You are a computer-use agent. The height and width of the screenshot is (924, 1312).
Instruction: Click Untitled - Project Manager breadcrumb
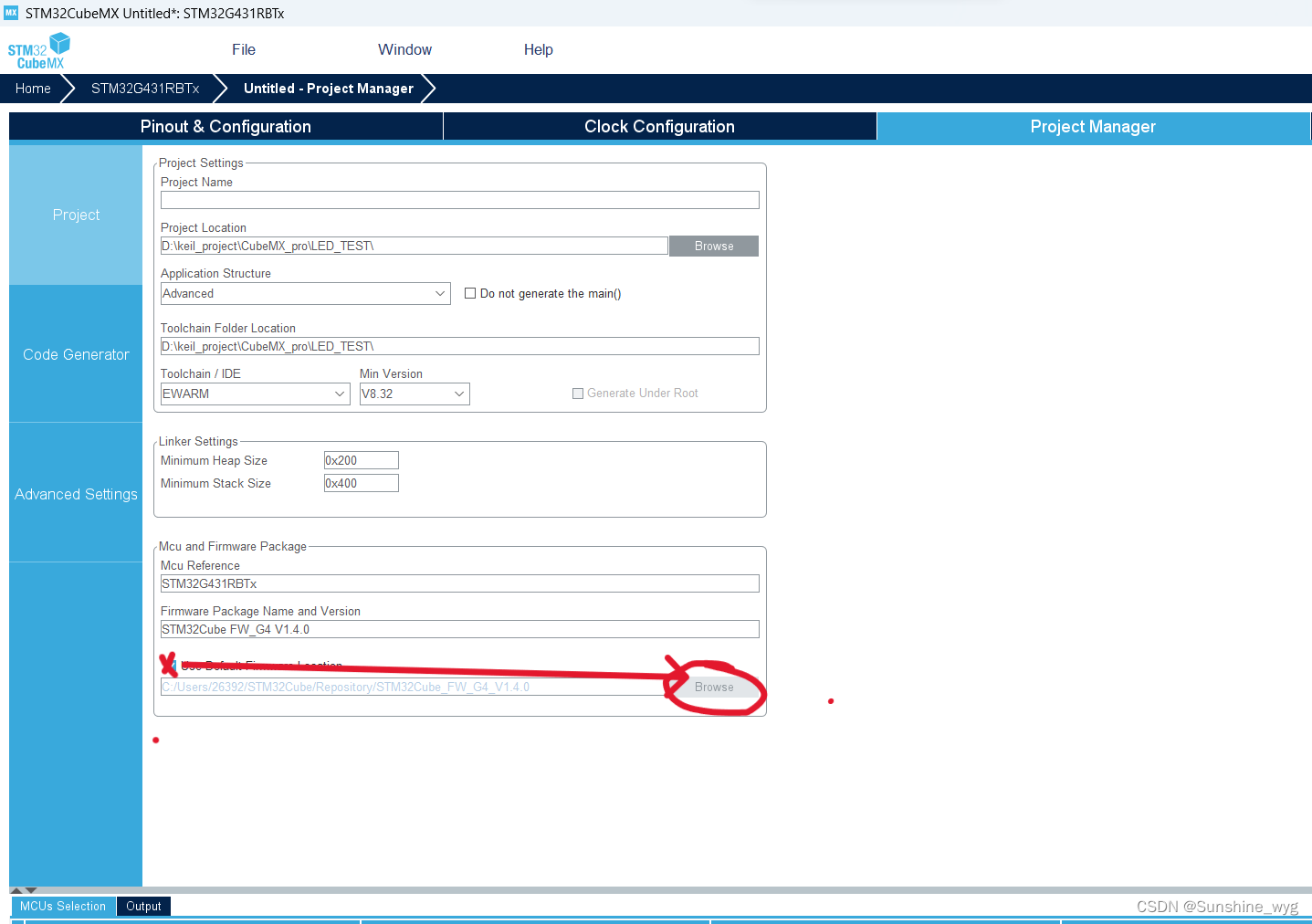coord(329,89)
